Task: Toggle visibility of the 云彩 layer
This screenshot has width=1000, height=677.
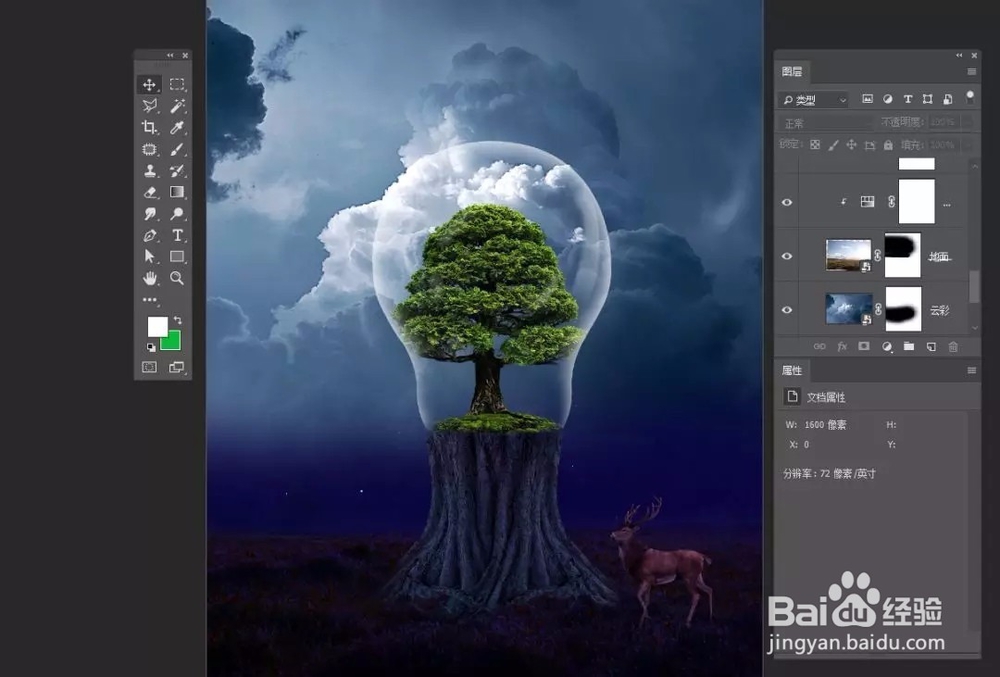Action: click(787, 310)
